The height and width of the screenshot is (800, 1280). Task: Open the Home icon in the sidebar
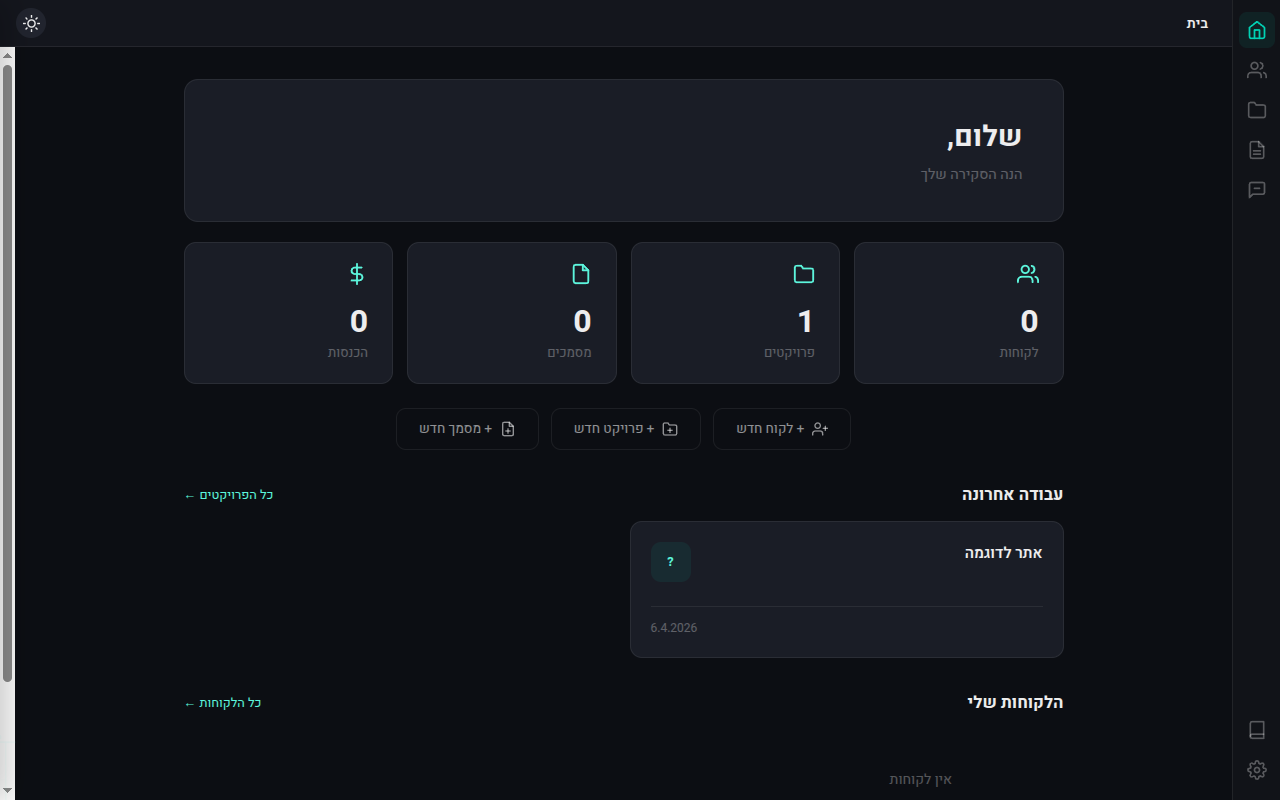1257,30
